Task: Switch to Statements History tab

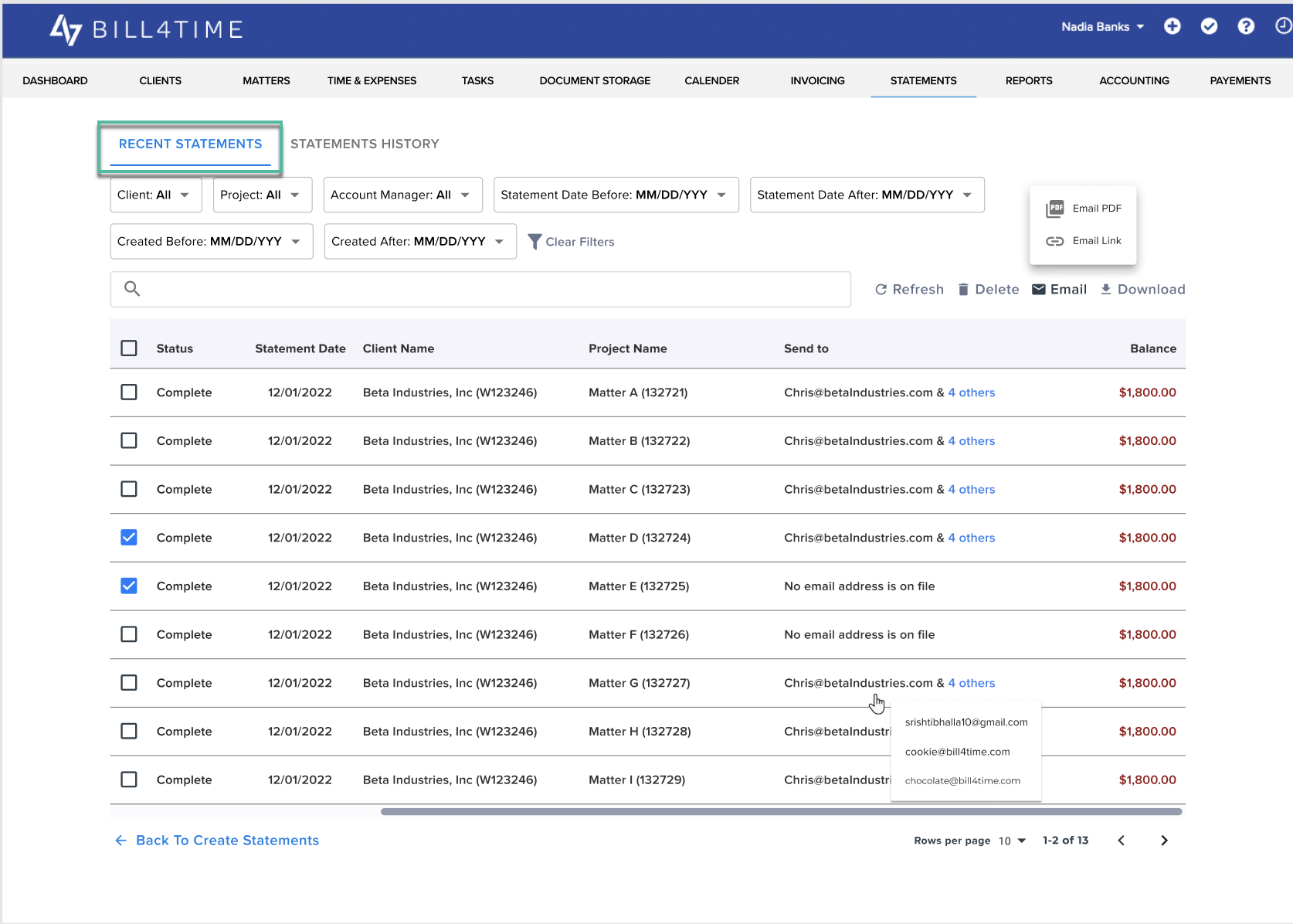Action: (x=365, y=144)
